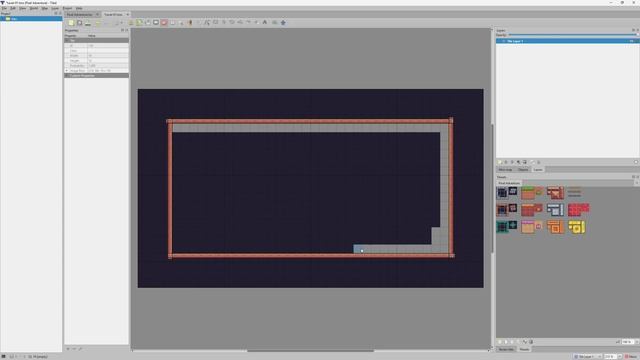Switch to the Terrain Sets bottom tab
Image resolution: width=640 pixels, height=360 pixels.
506,349
